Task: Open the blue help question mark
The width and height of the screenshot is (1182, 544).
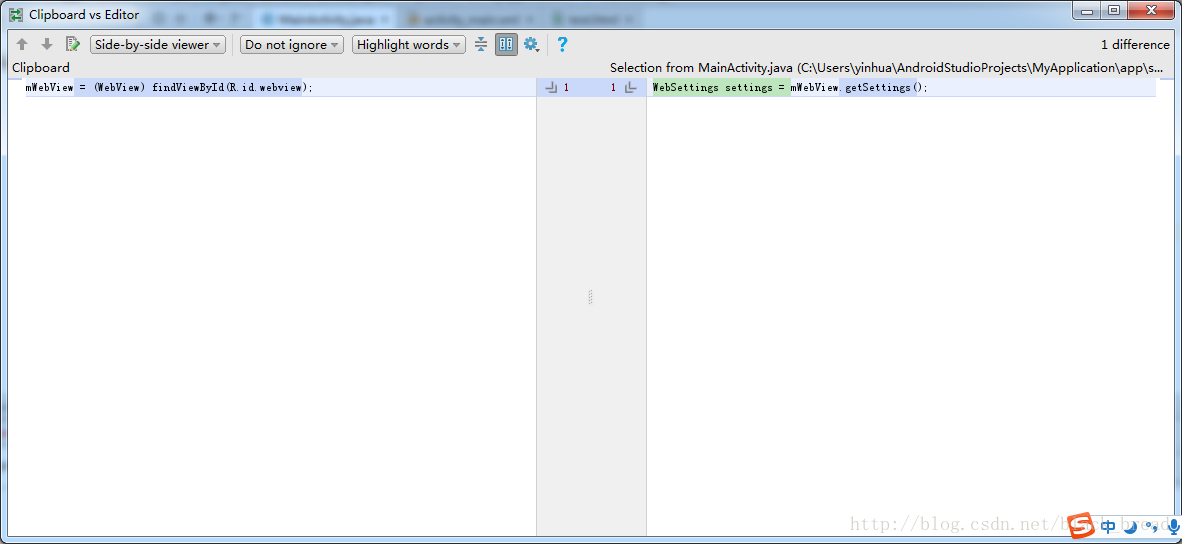Action: click(562, 44)
